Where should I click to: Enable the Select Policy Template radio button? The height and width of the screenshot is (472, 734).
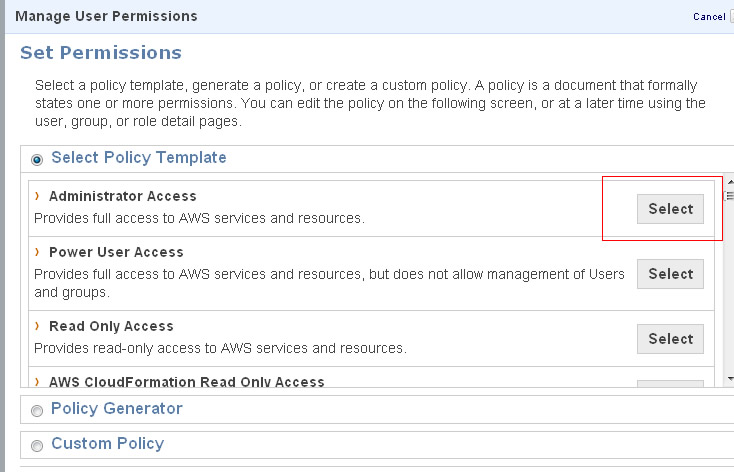click(x=38, y=159)
